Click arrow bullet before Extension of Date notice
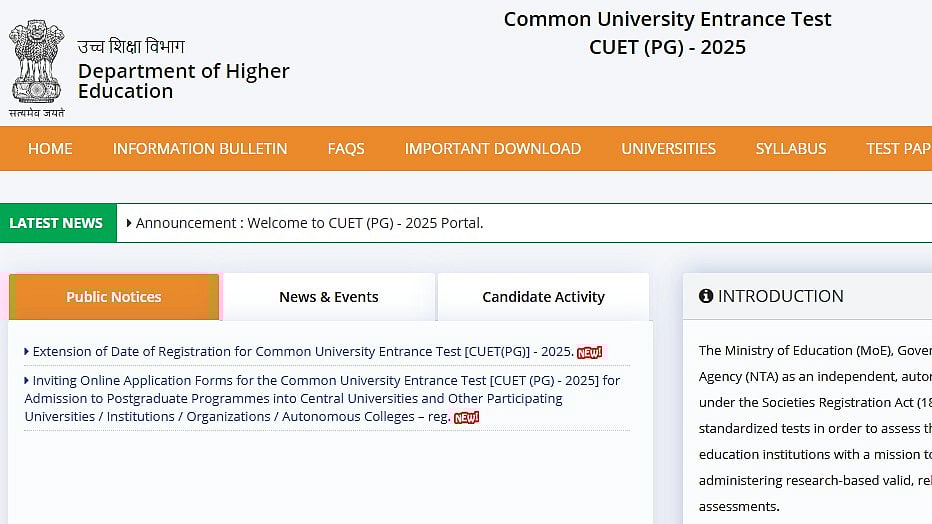 27,352
